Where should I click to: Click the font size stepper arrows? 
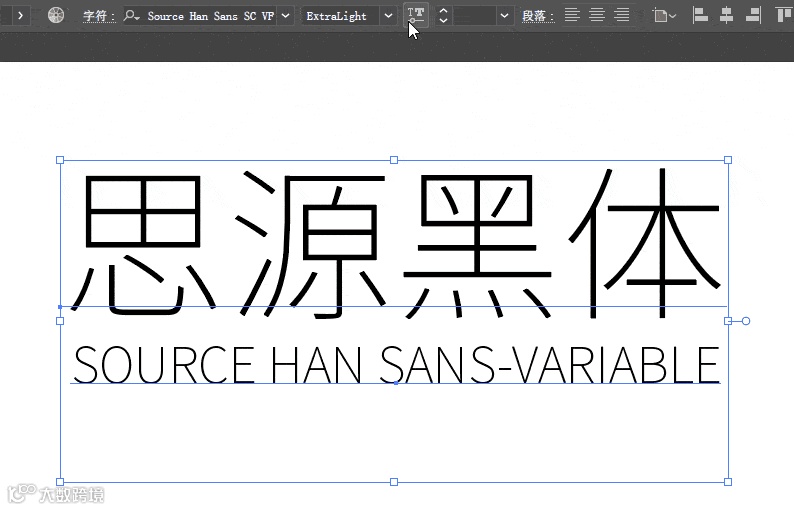tap(444, 16)
